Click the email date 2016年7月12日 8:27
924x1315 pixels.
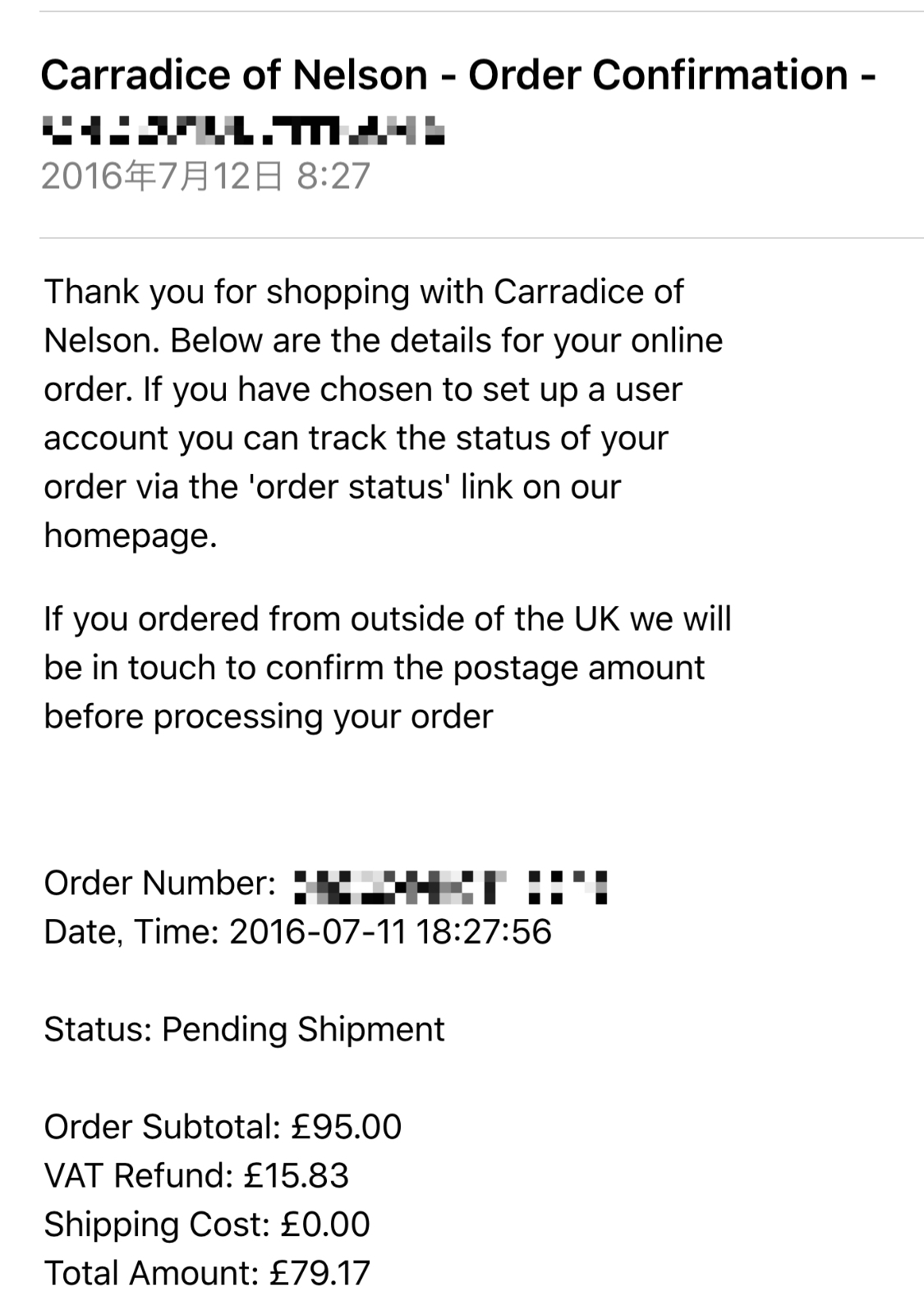tap(205, 176)
